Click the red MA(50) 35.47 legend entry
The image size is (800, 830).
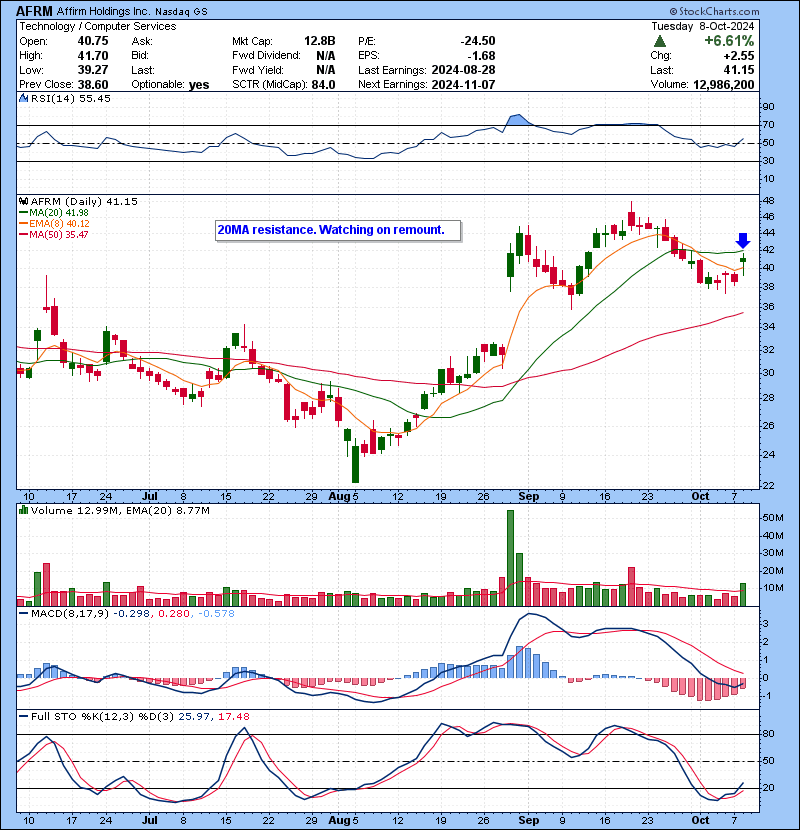pos(54,234)
